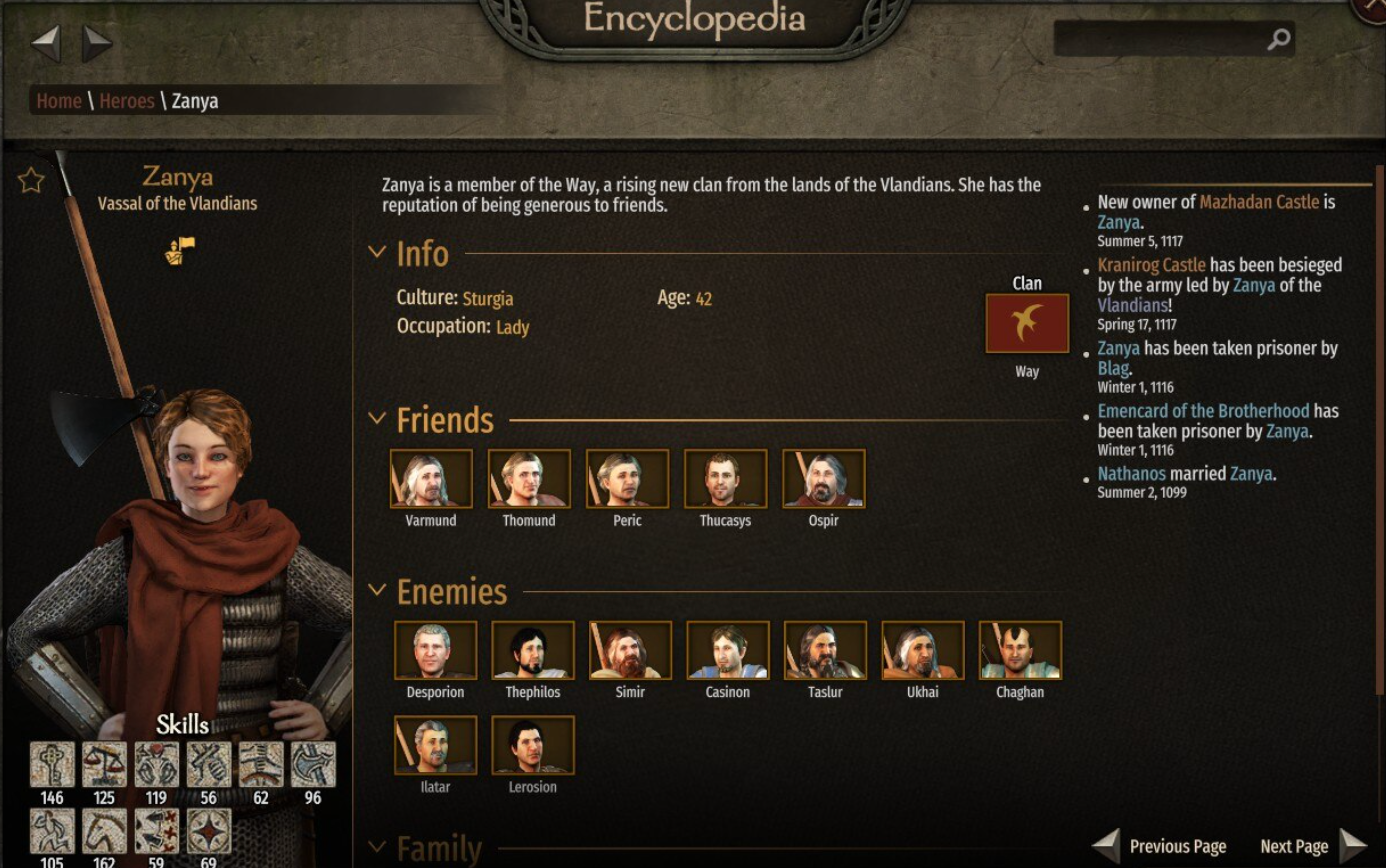Toggle the favorite star for Zanya
The height and width of the screenshot is (868, 1386).
tap(31, 180)
